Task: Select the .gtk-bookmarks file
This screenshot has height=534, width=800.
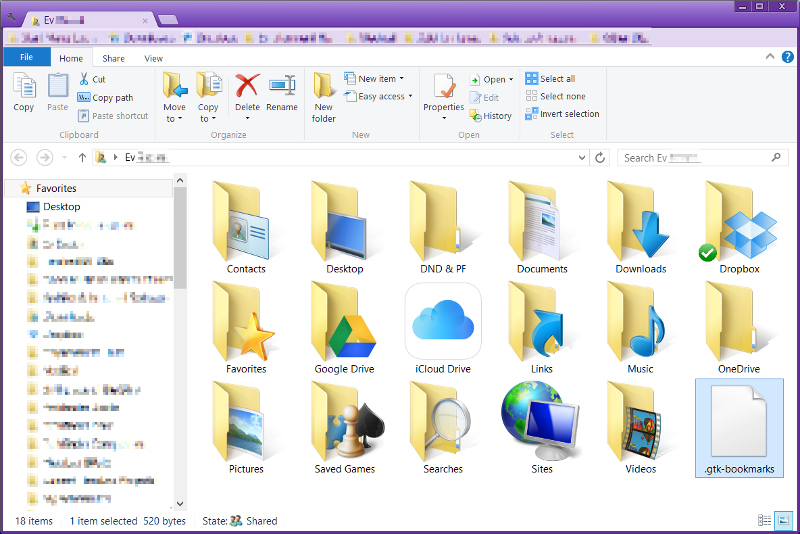Action: tap(739, 428)
